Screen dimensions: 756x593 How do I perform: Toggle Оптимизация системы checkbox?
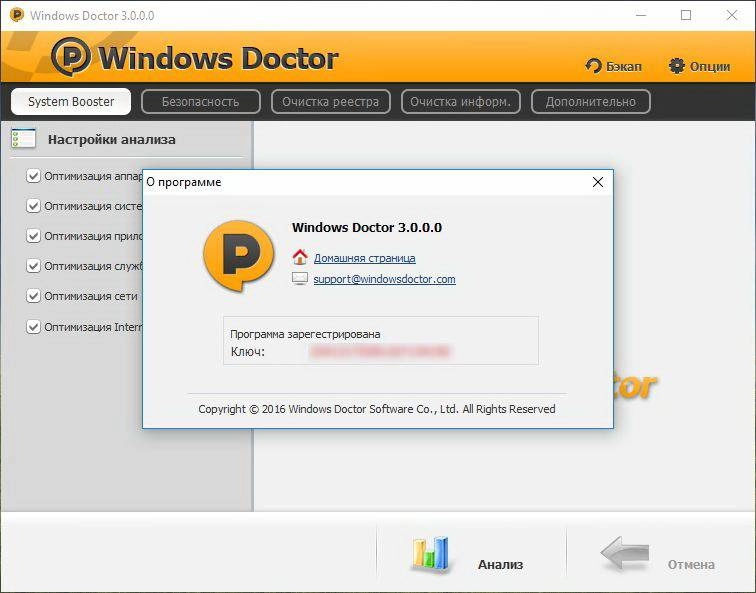(33, 206)
